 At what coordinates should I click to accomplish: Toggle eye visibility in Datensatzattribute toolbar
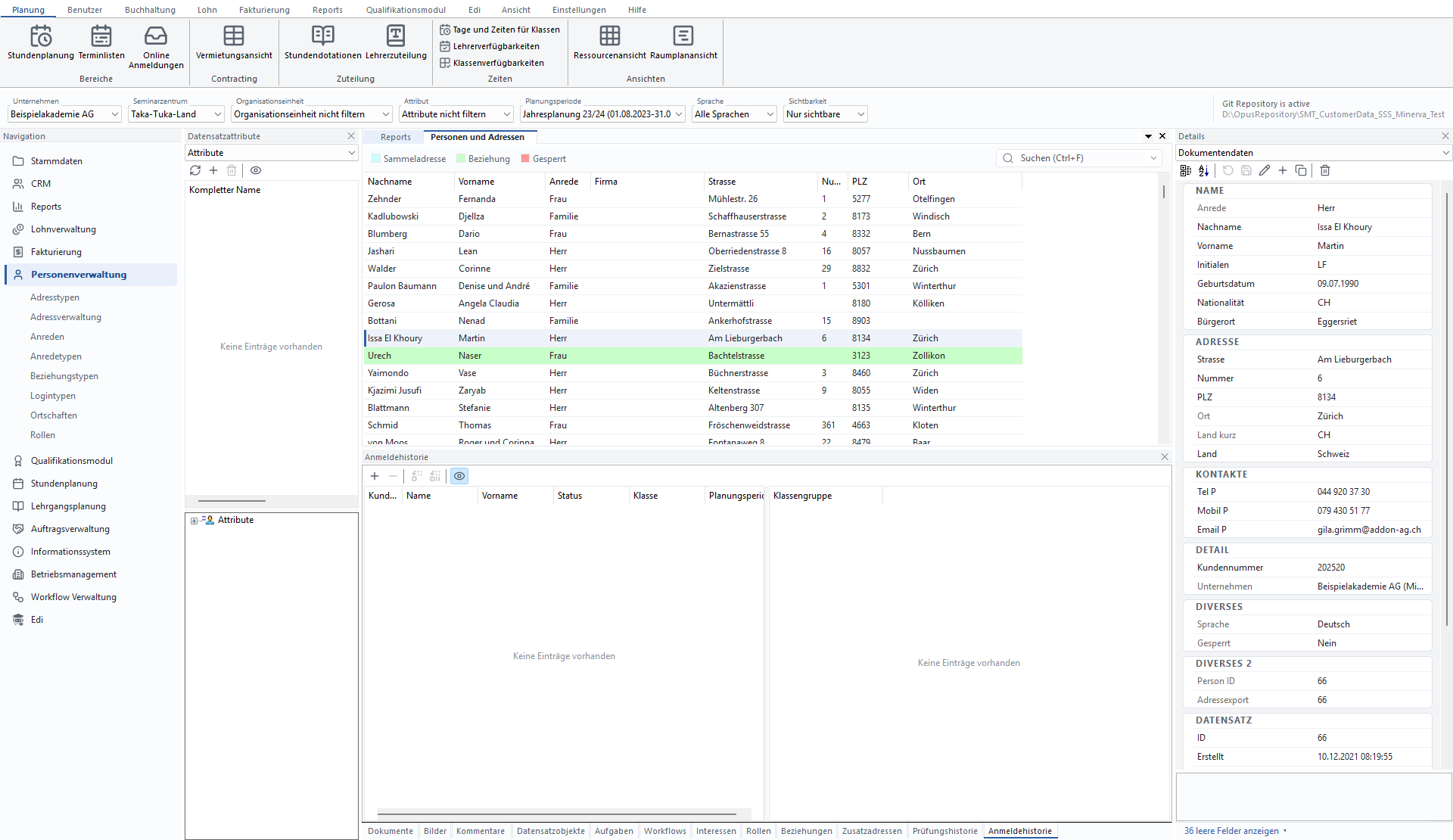tap(256, 170)
